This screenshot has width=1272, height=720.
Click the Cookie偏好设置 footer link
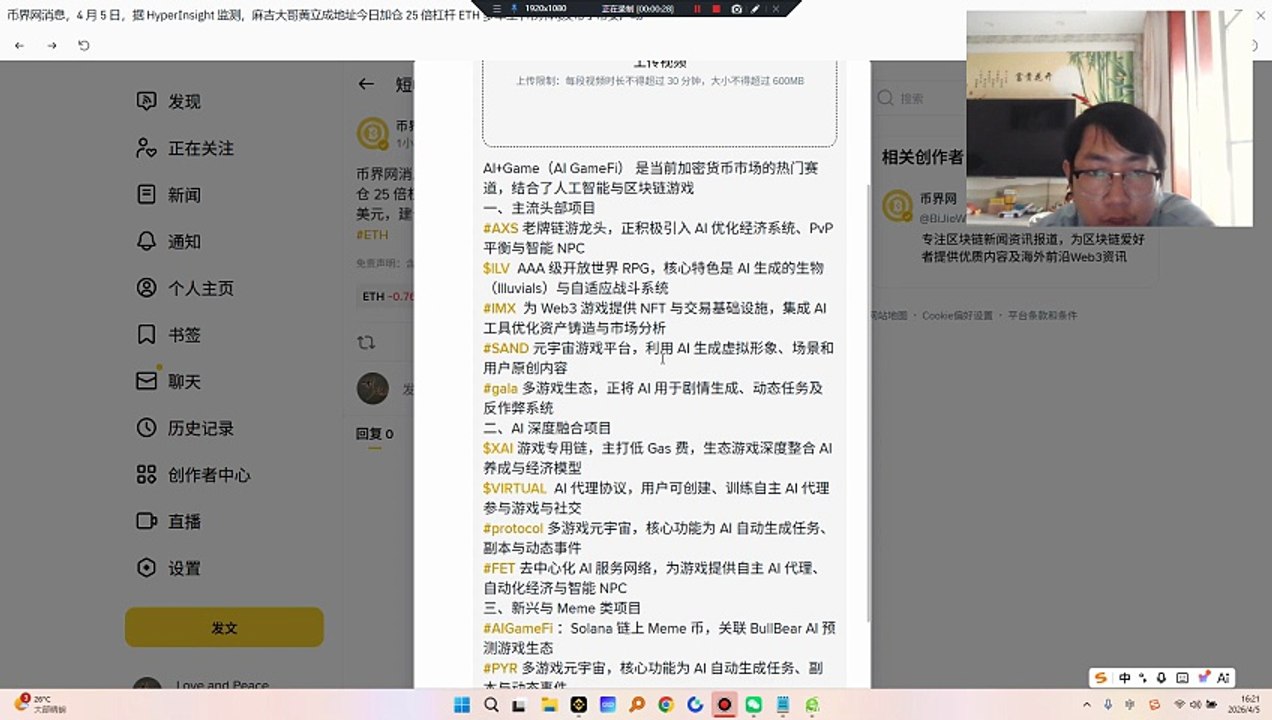(957, 315)
